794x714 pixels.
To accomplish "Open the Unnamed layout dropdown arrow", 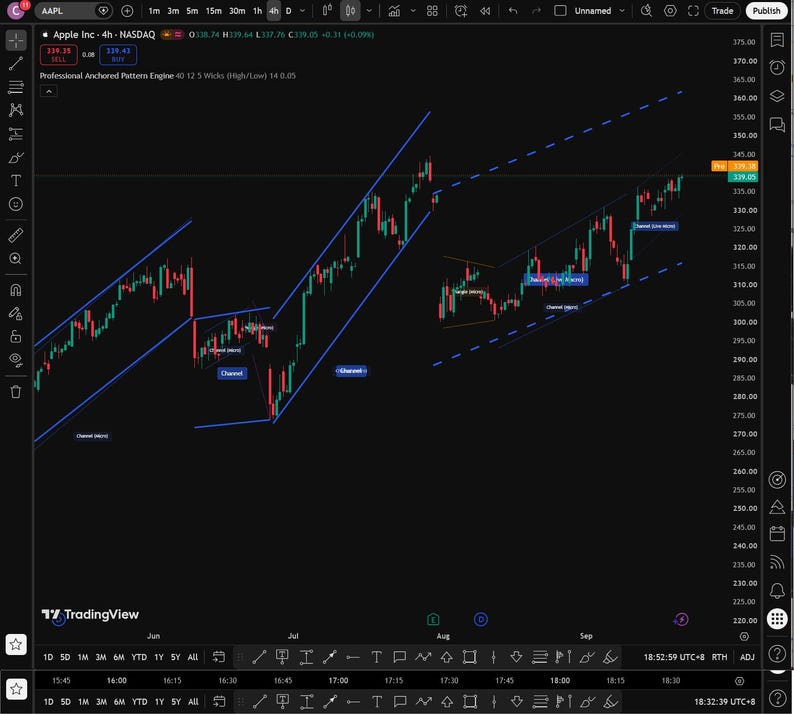I will click(x=622, y=11).
